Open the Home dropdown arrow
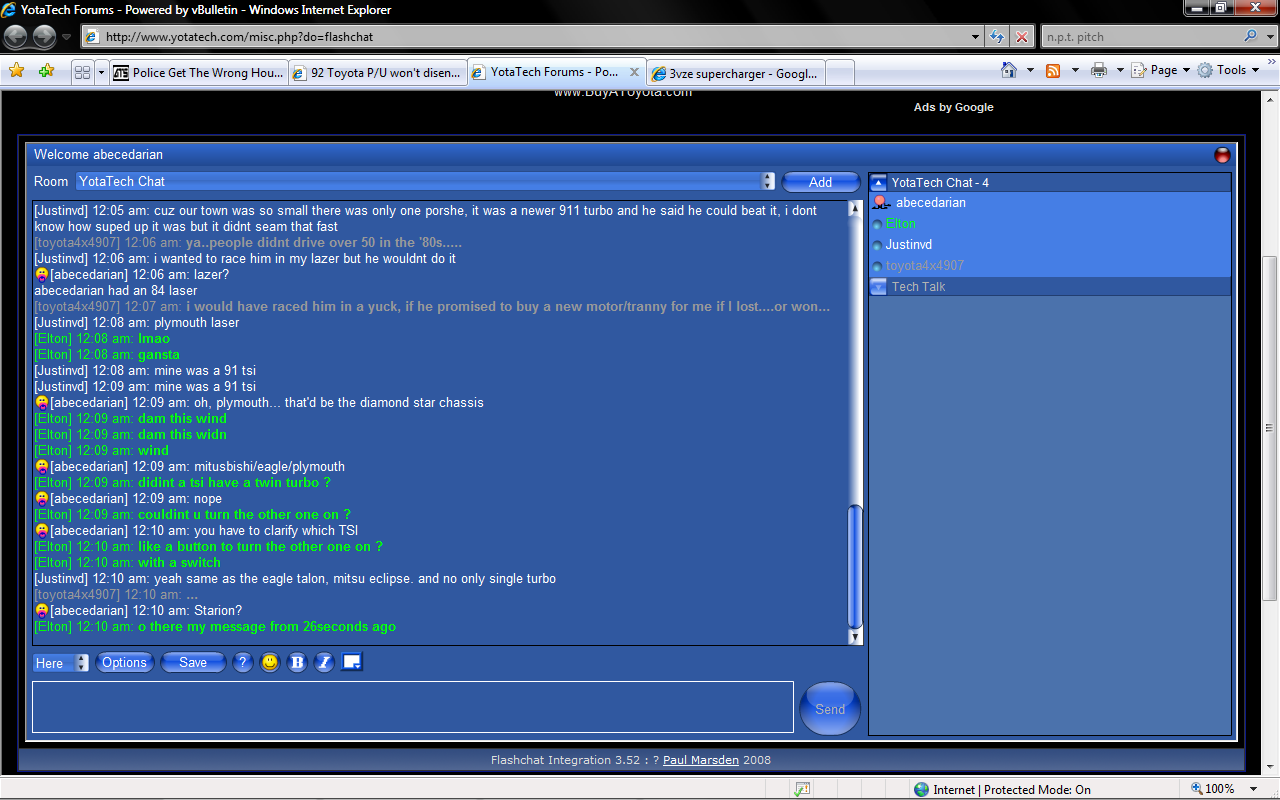1280x800 pixels. point(1030,70)
